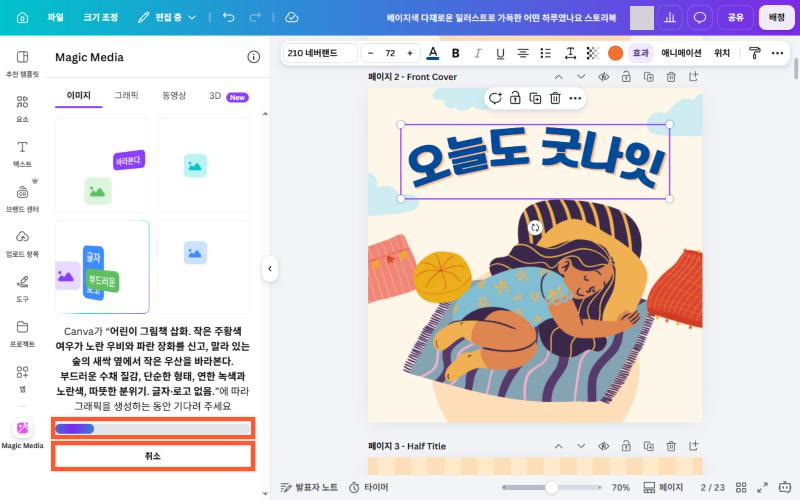Check cloud save status icon
The image size is (800, 500).
point(291,17)
